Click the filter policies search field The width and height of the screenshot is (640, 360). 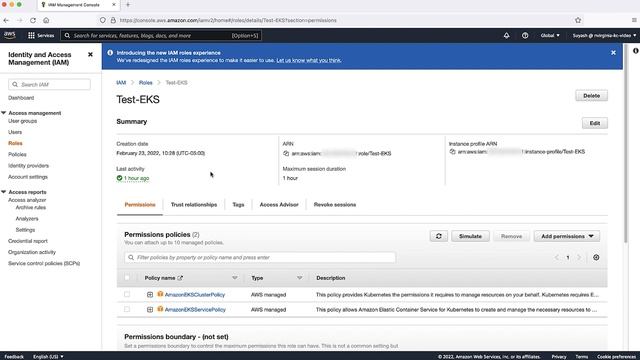point(260,258)
